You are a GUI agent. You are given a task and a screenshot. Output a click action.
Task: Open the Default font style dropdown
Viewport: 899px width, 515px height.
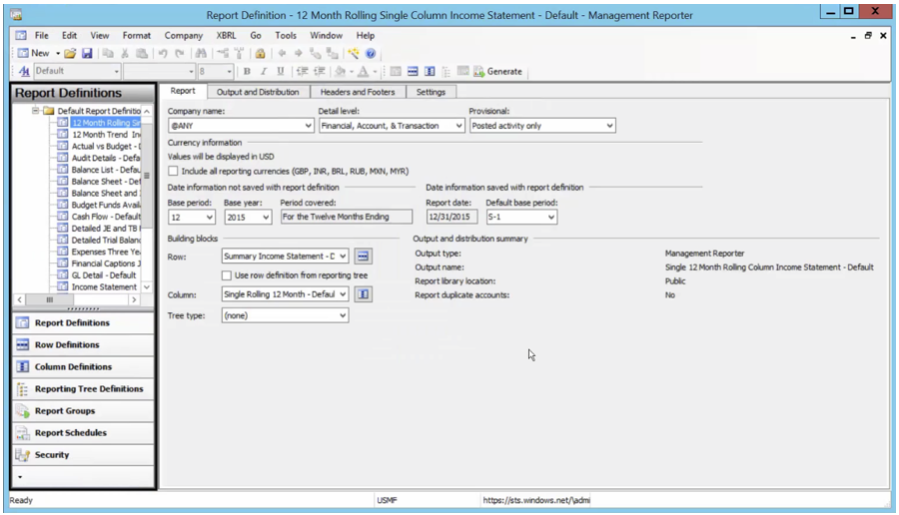[116, 72]
